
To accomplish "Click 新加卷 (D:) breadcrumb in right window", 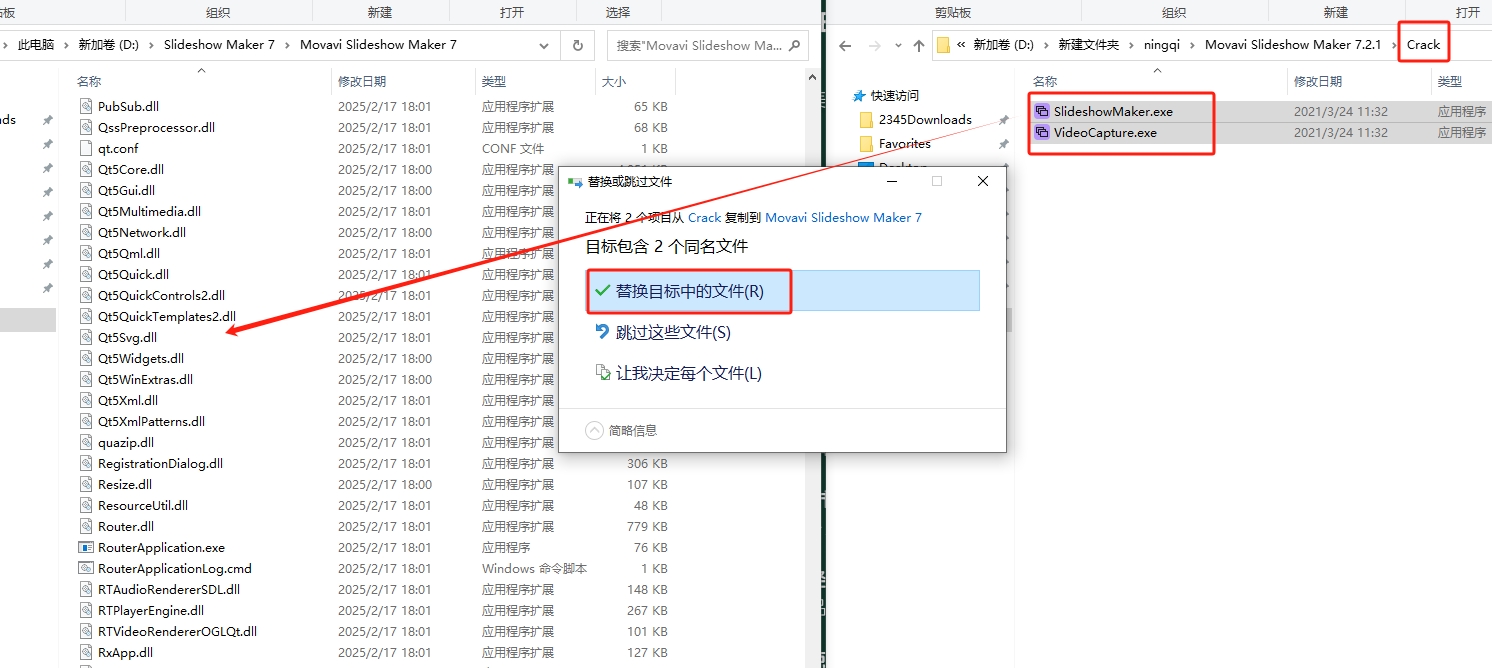I will tap(1003, 45).
